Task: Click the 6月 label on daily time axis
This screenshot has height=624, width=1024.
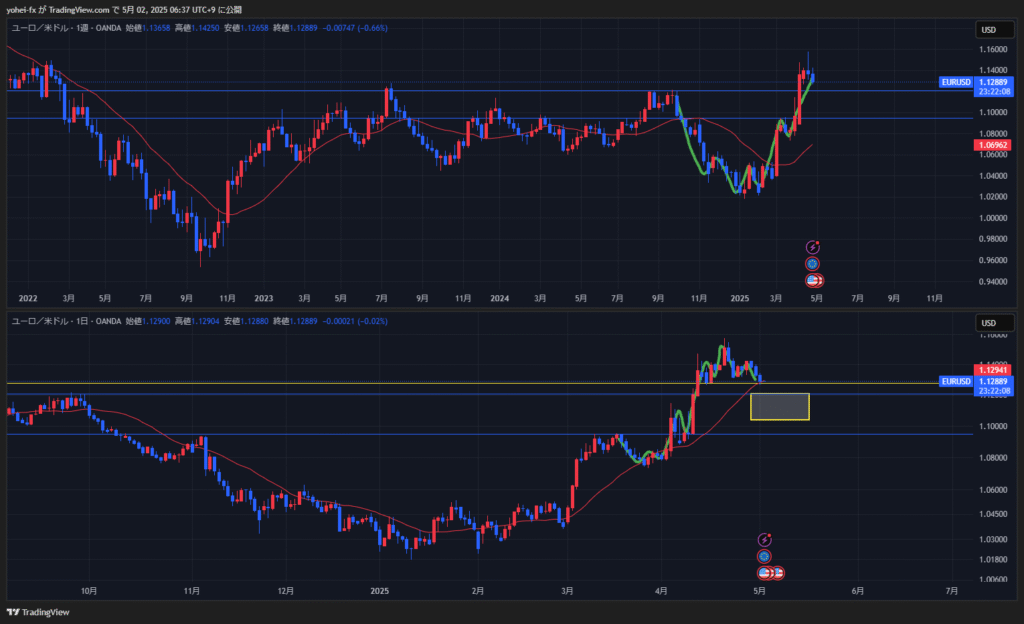Action: coord(857,591)
